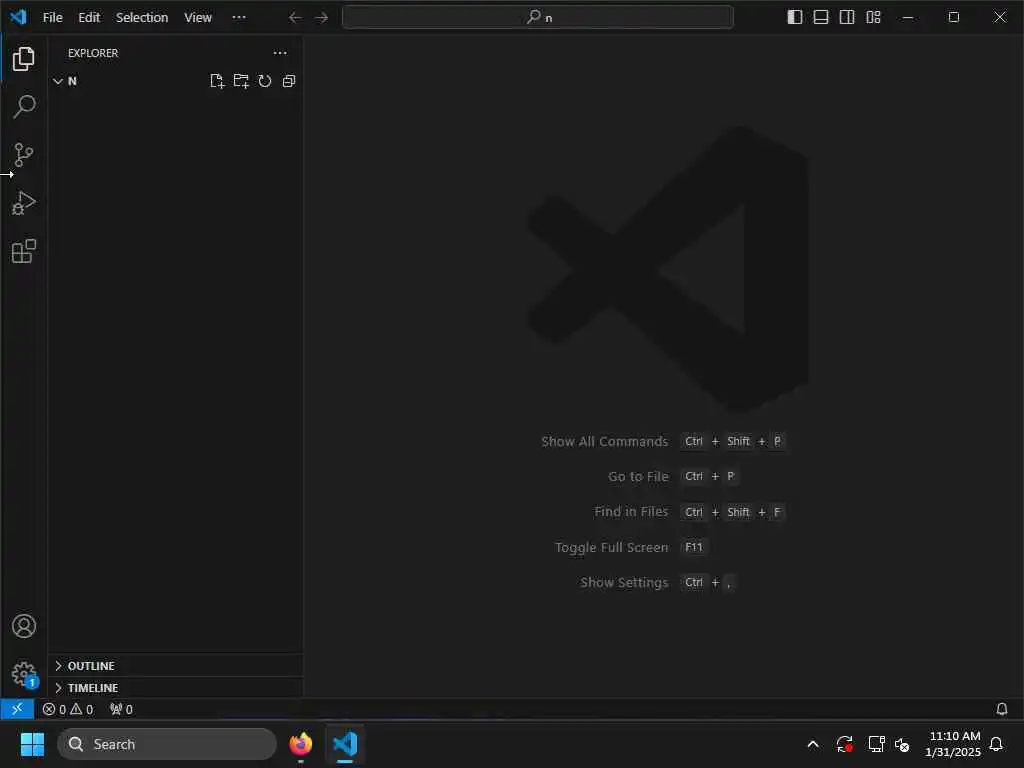The width and height of the screenshot is (1024, 768).
Task: Open the clock showing 11:10 AM
Action: coord(953,744)
